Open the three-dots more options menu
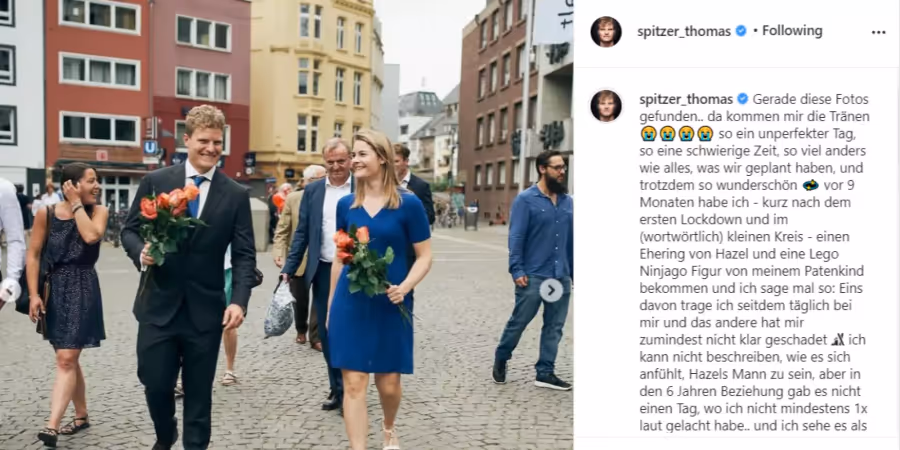The height and width of the screenshot is (450, 900). click(878, 32)
